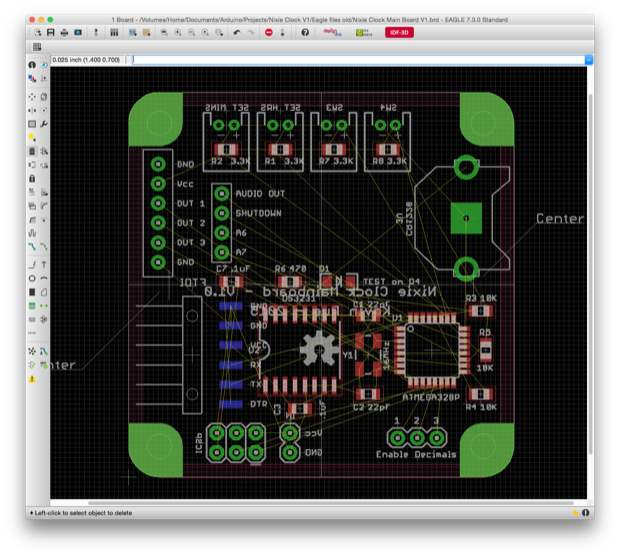Select the Text tool
Screen dimensions: 620x556
[44, 265]
